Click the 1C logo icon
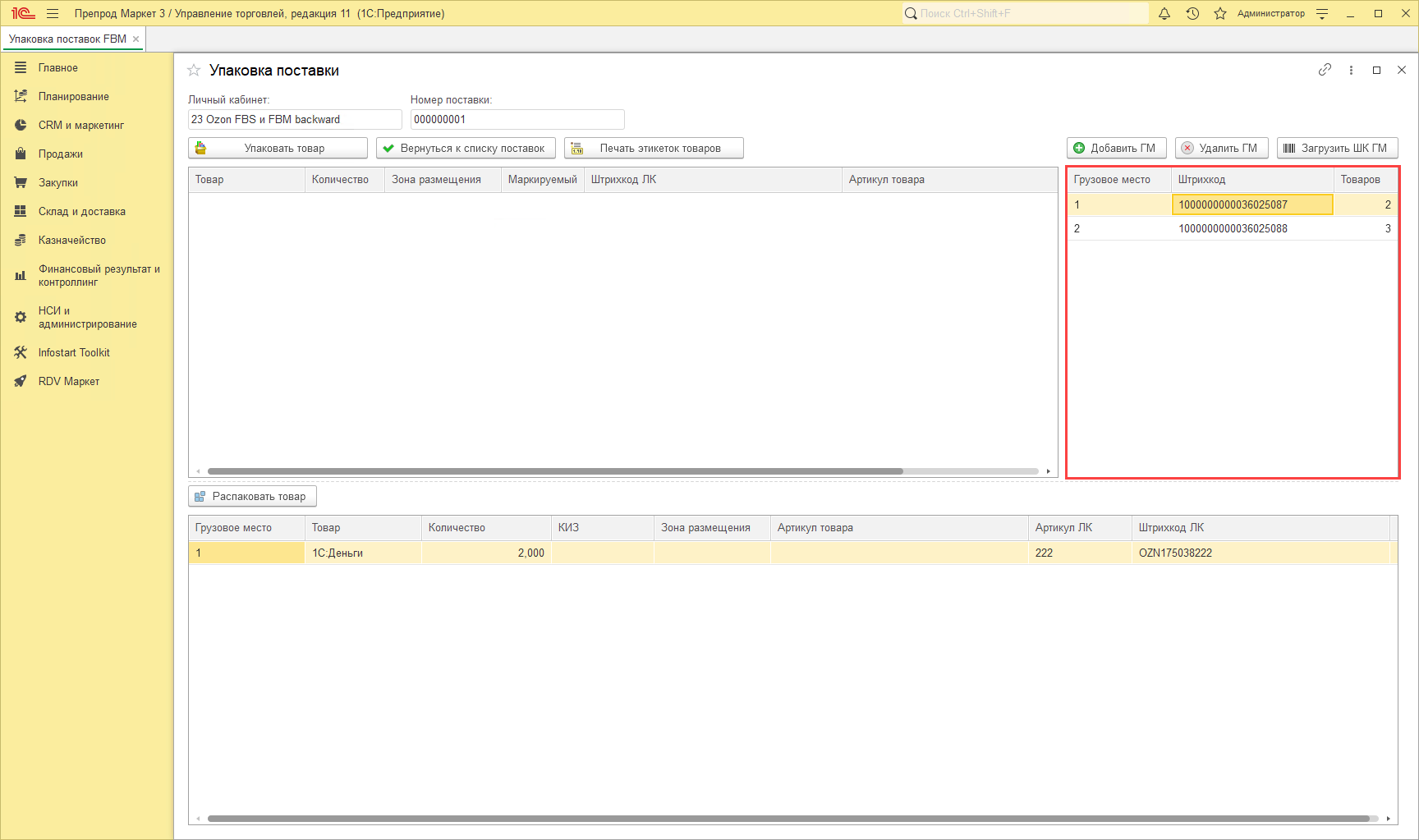This screenshot has width=1419, height=840. click(22, 13)
